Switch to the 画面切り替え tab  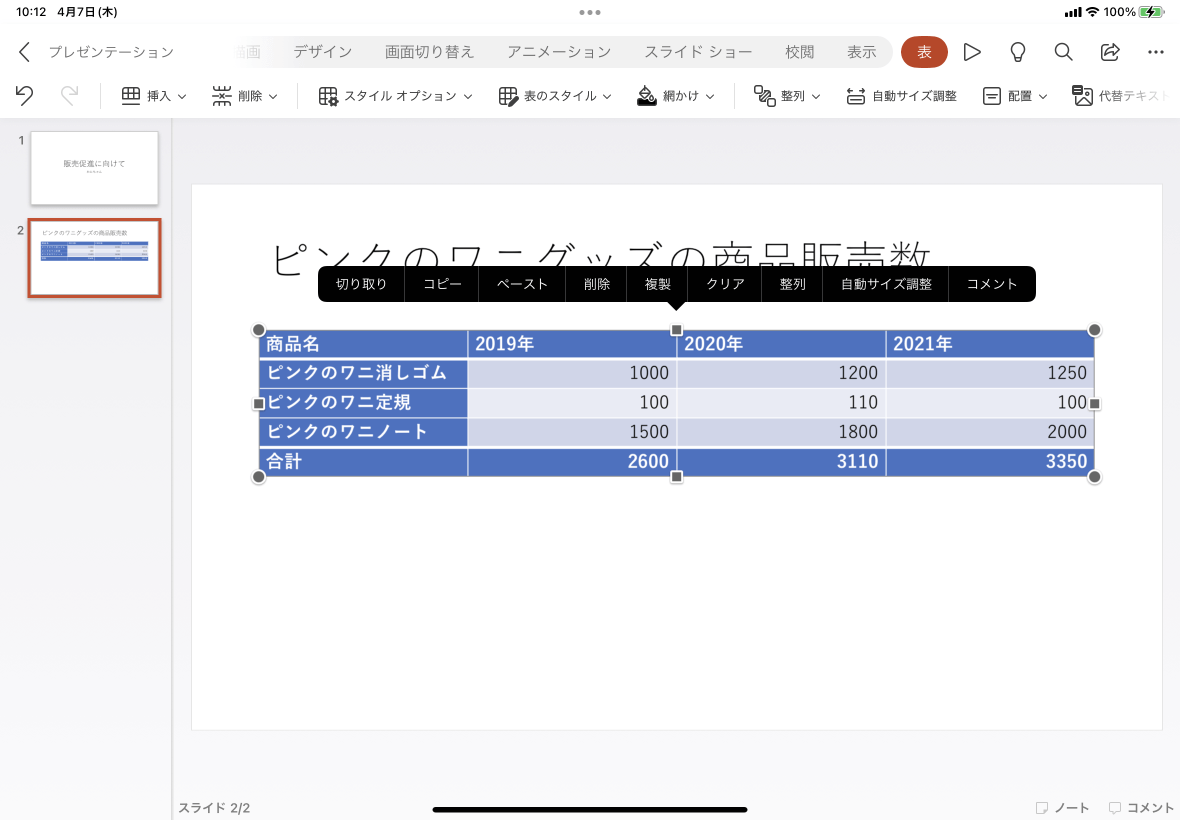pos(430,52)
